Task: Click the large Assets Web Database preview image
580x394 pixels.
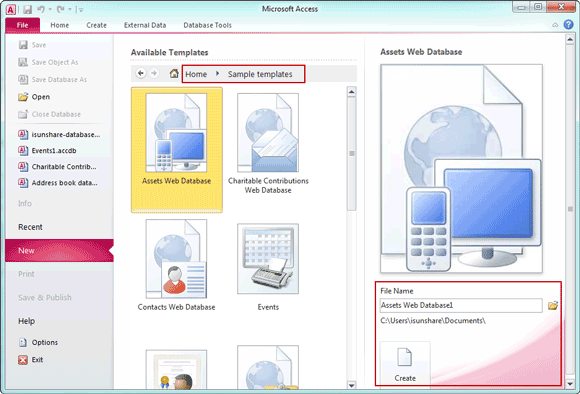Action: (461, 169)
